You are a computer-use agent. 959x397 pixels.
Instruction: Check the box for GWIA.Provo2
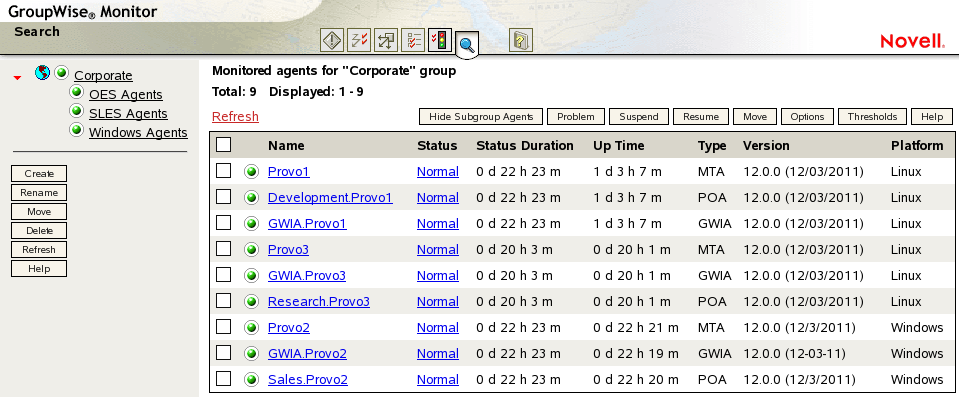[x=224, y=352]
